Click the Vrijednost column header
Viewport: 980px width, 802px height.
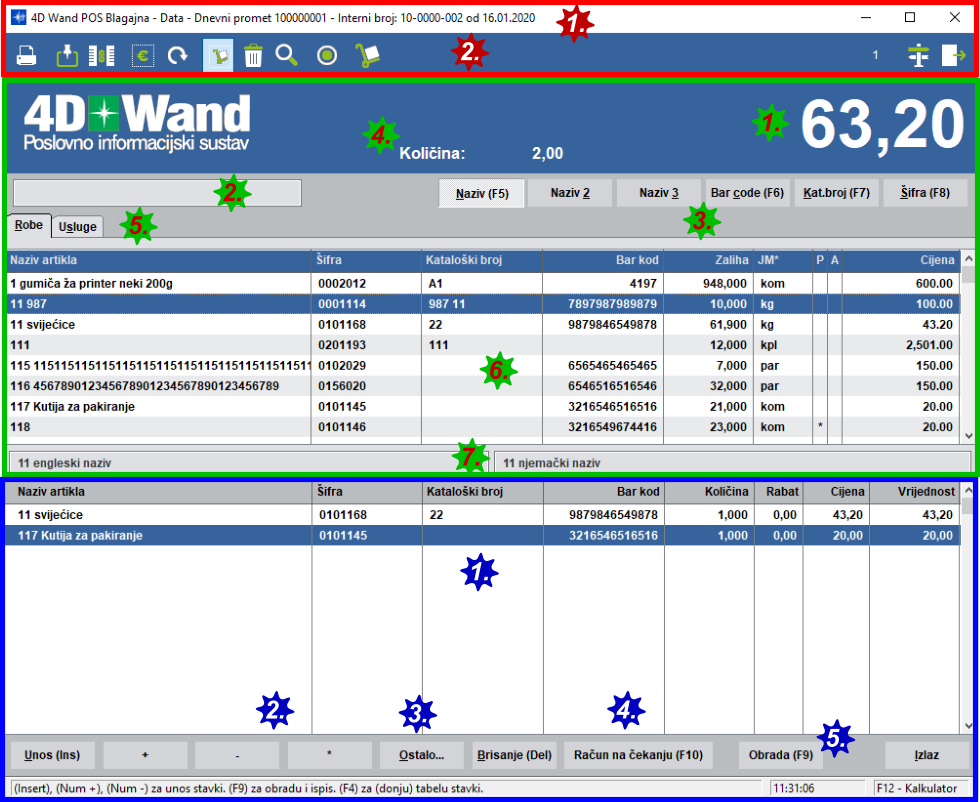pyautogui.click(x=915, y=492)
